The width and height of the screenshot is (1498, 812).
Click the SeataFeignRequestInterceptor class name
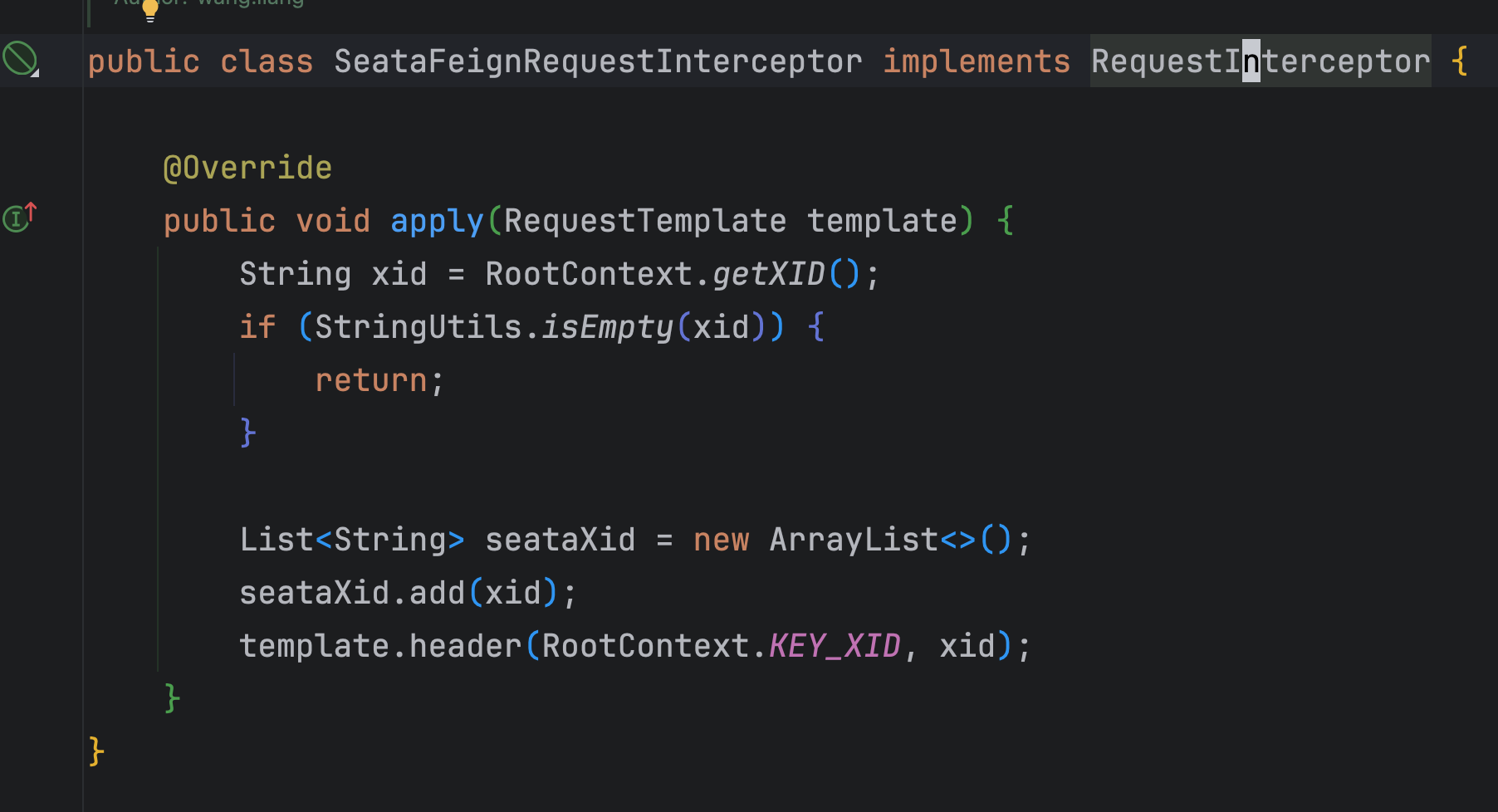598,61
